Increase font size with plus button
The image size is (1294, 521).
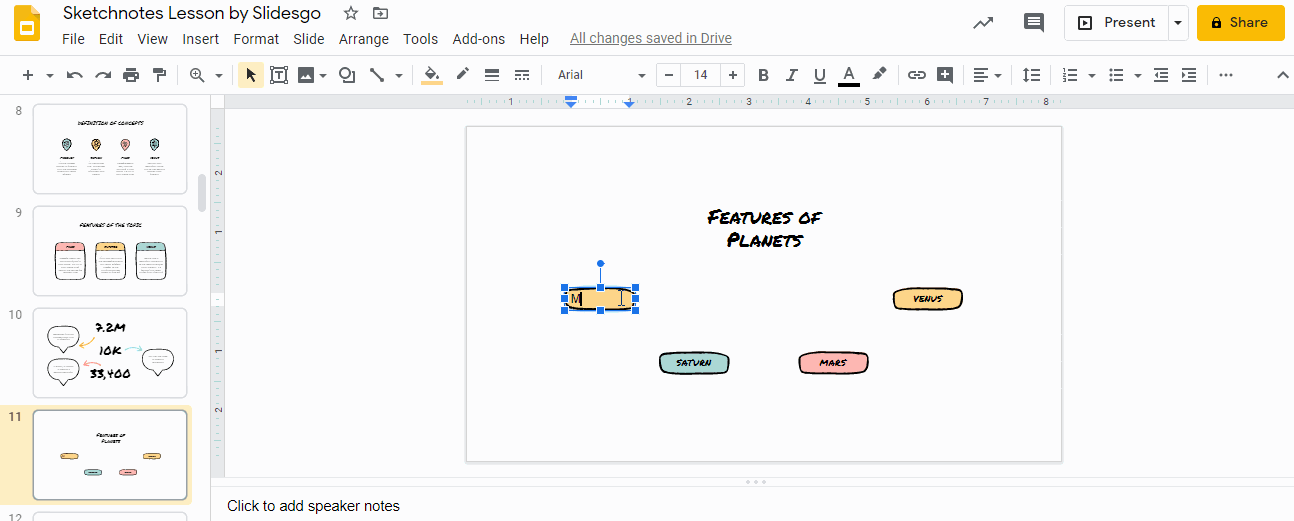pos(734,75)
